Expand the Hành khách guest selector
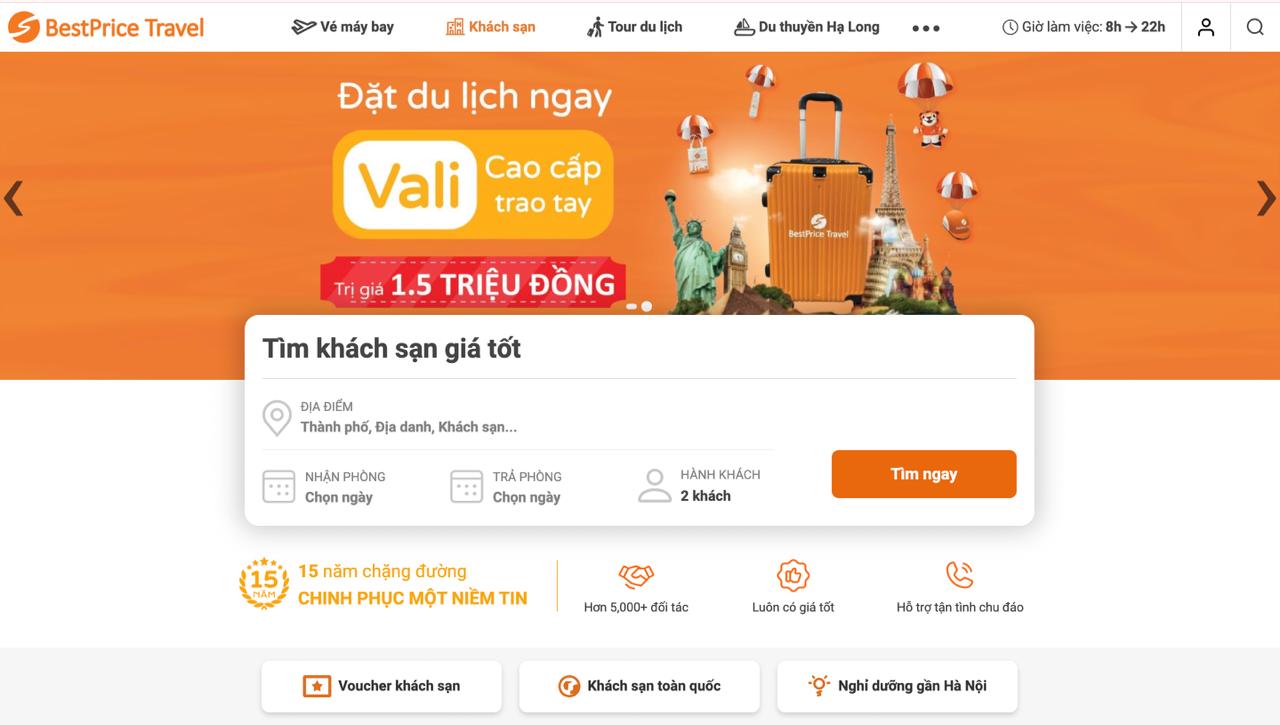 point(700,485)
